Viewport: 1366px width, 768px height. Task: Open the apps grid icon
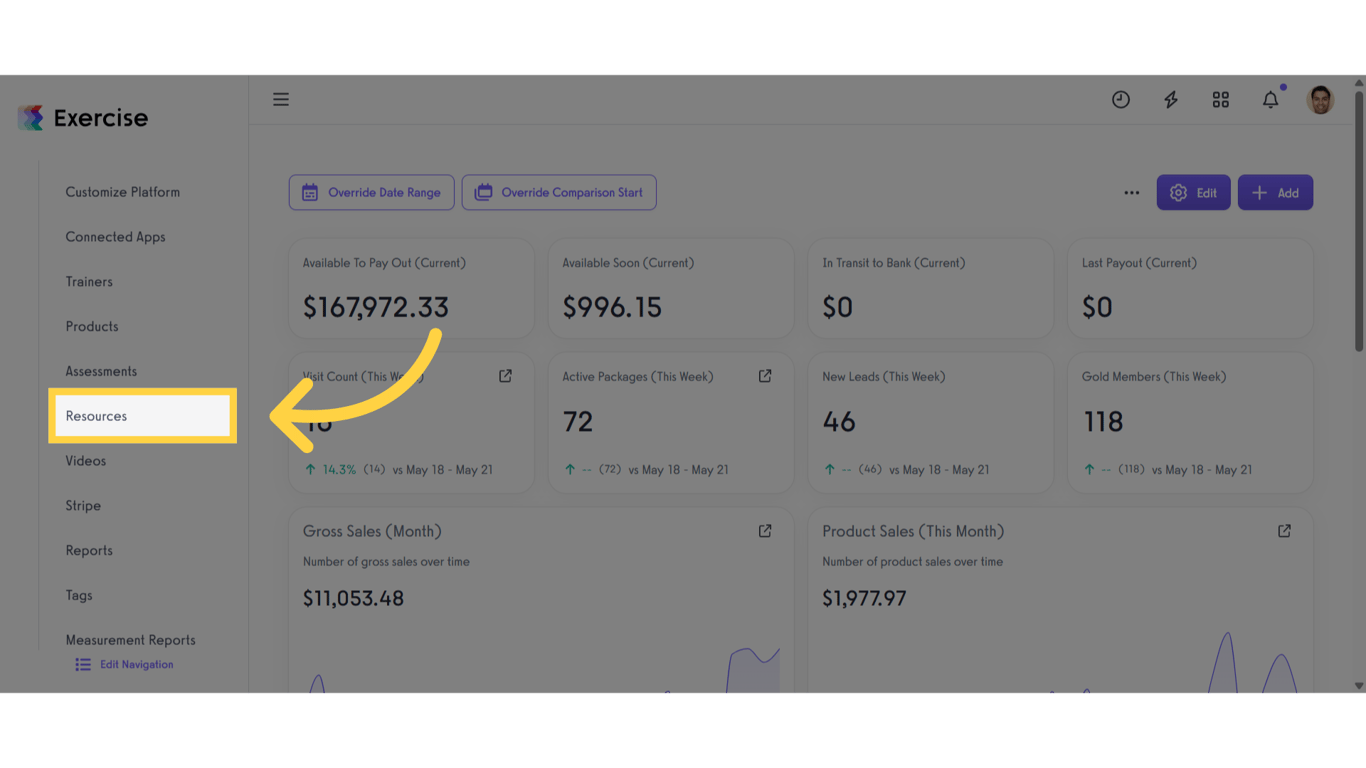pyautogui.click(x=1221, y=99)
